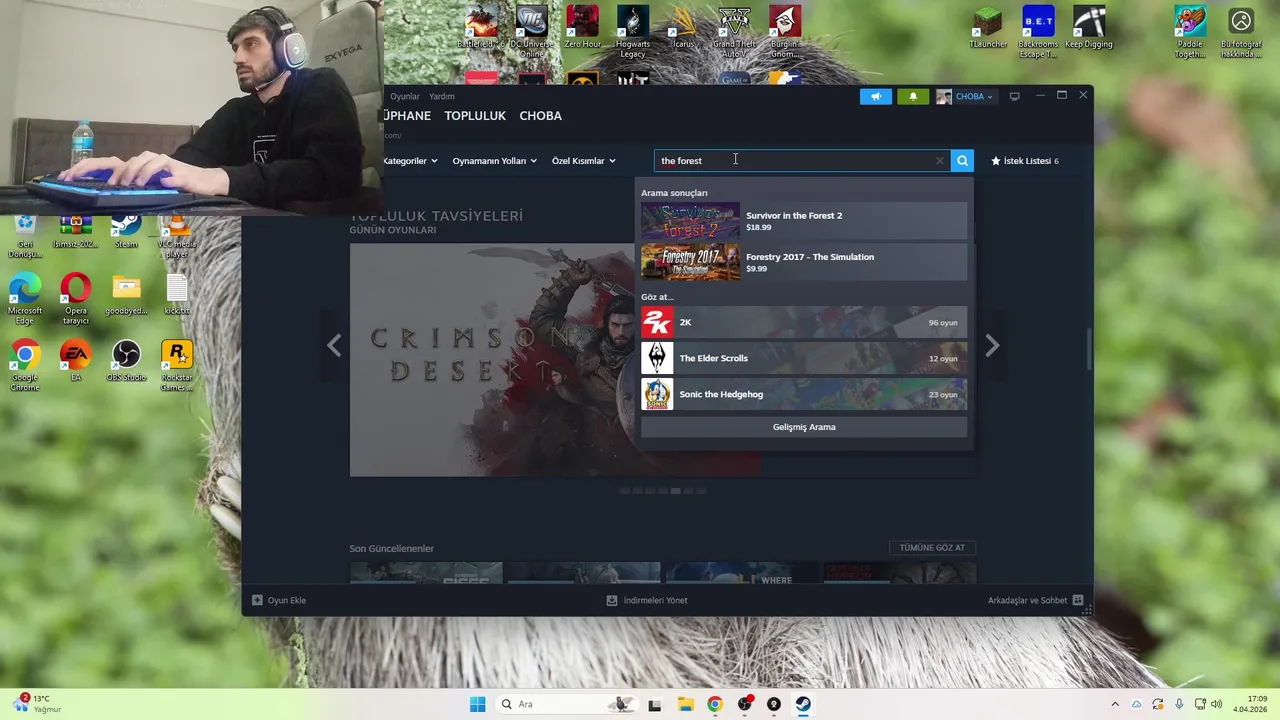
Task: Open Grand Theft Auto V desktop shortcut
Action: coord(734,32)
